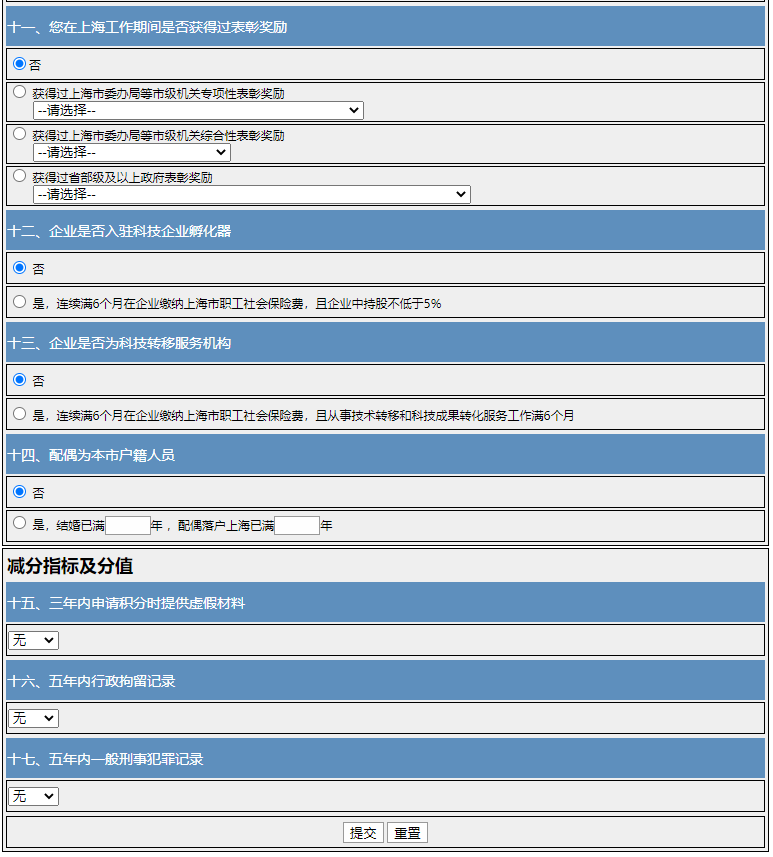Viewport: 773px width, 857px height.
Task: Choose 否 for 入驻科技企业孵化器
Action: [20, 268]
